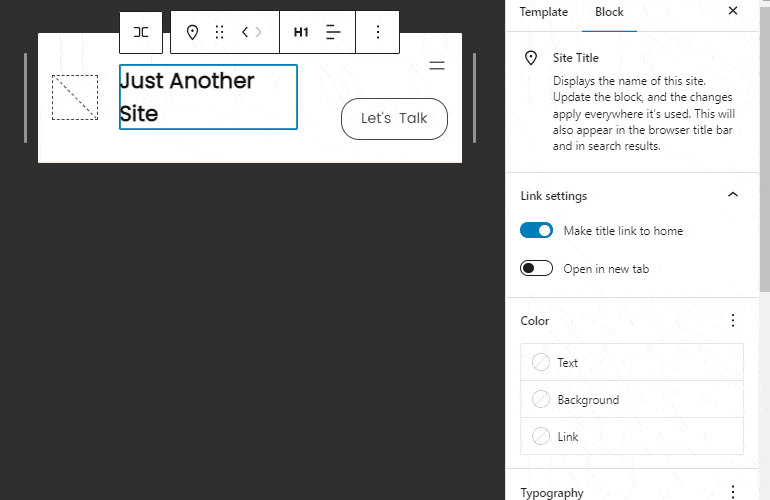Open Color options three-dot menu
Viewport: 770px width, 500px height.
[x=733, y=321]
